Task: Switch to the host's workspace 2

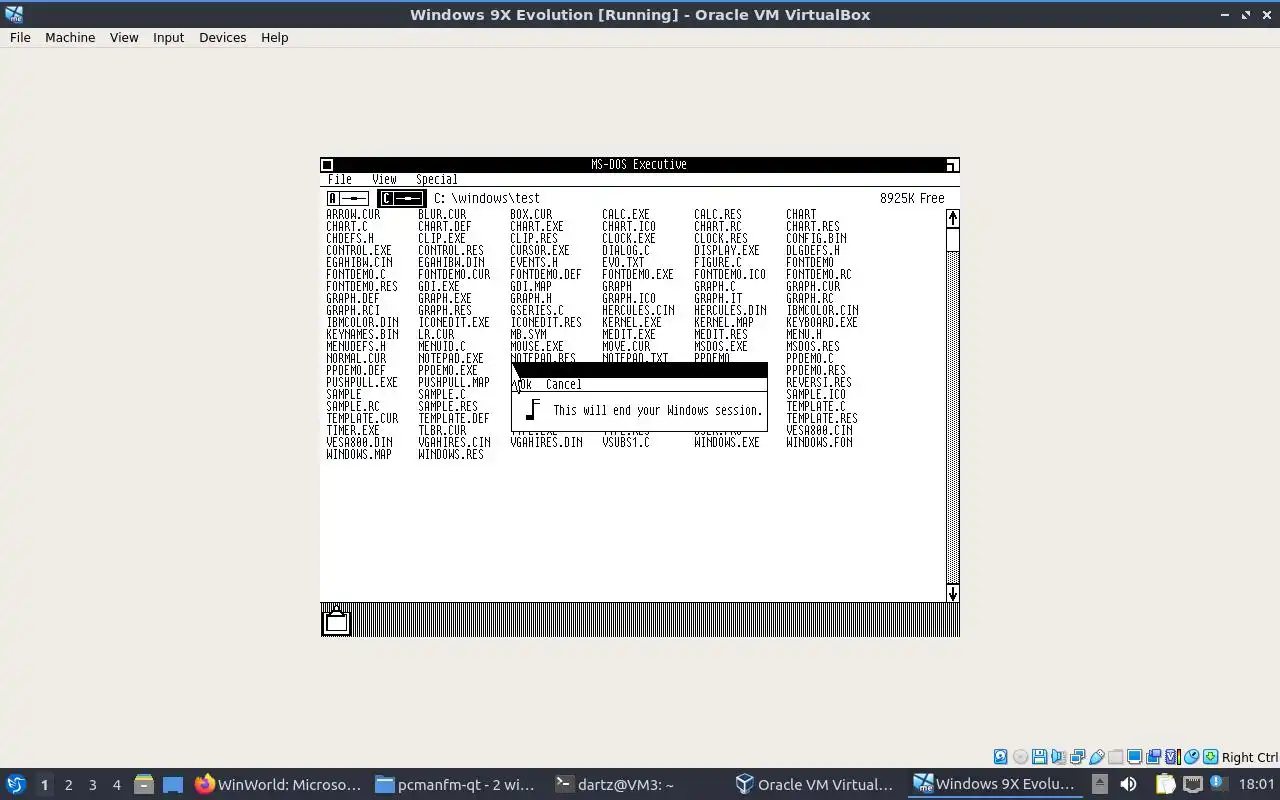Action: (x=68, y=785)
